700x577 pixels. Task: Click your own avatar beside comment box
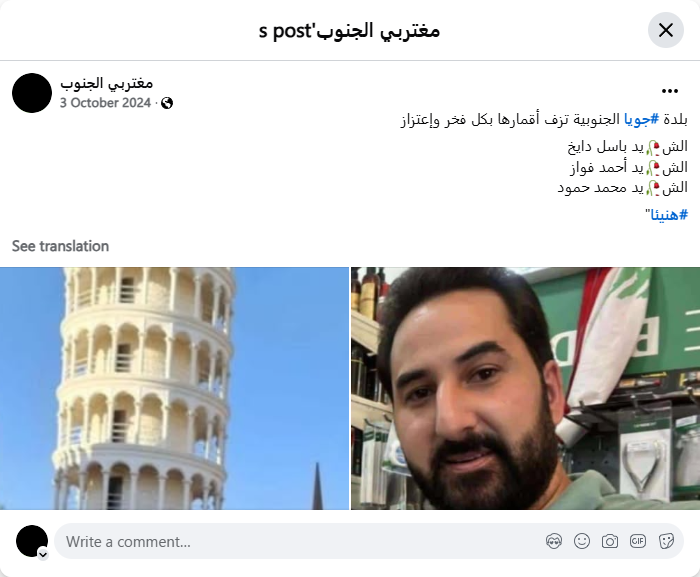coord(32,541)
